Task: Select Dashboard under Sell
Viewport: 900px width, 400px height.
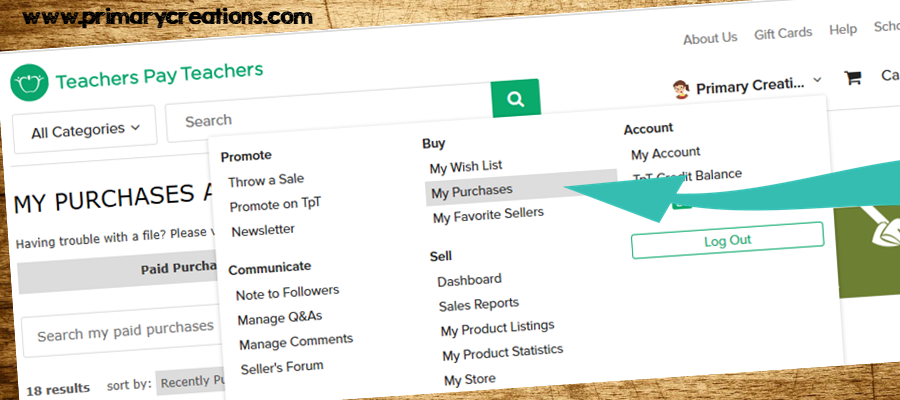Action: coord(470,280)
